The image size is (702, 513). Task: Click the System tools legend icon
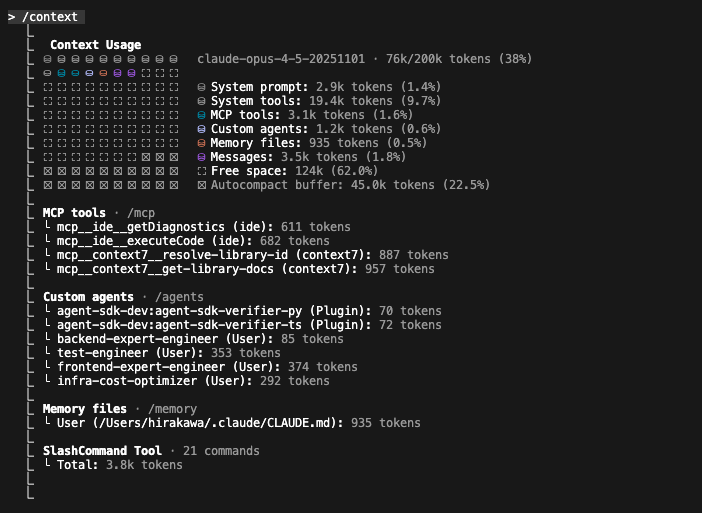coord(202,101)
